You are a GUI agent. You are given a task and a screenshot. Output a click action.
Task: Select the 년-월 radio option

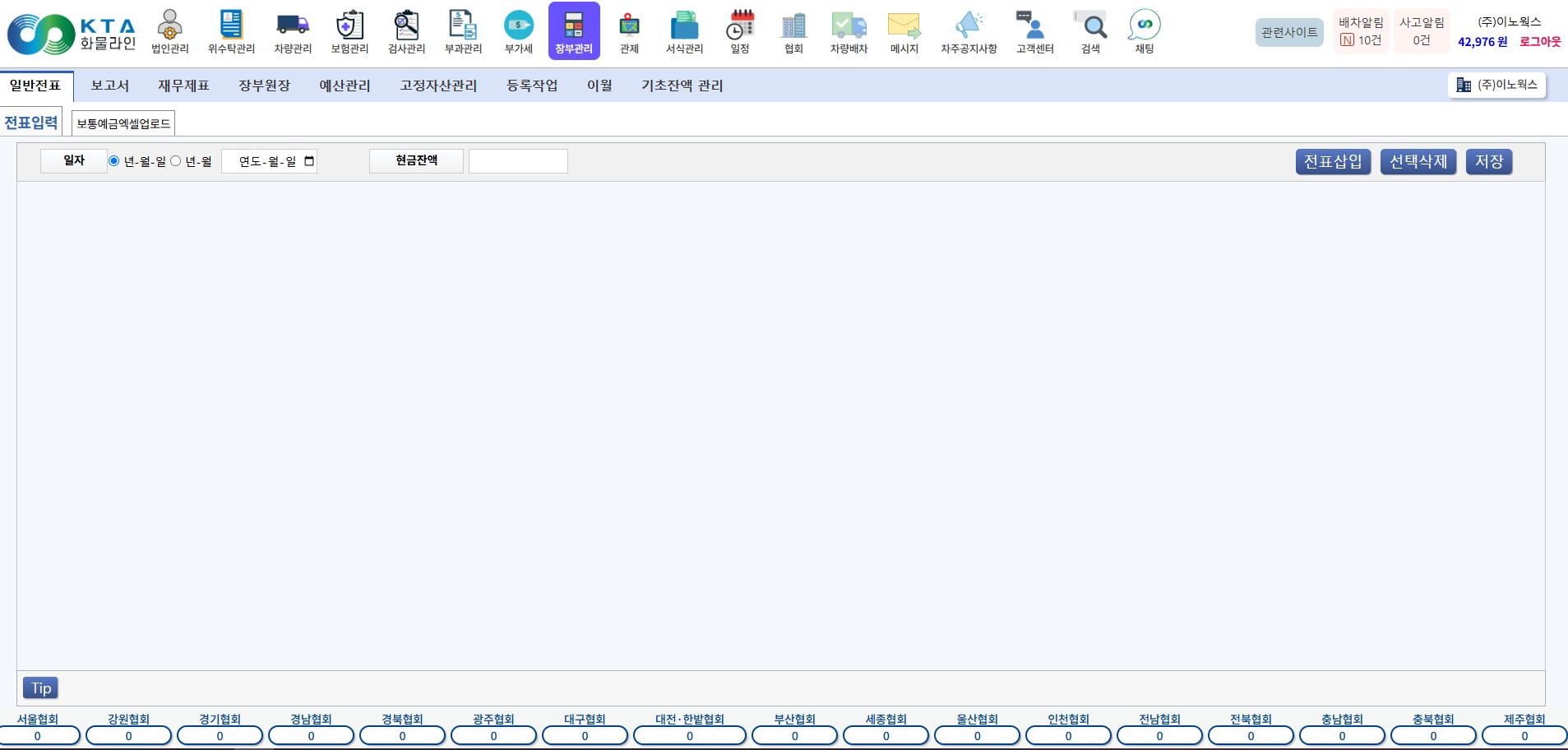(176, 161)
